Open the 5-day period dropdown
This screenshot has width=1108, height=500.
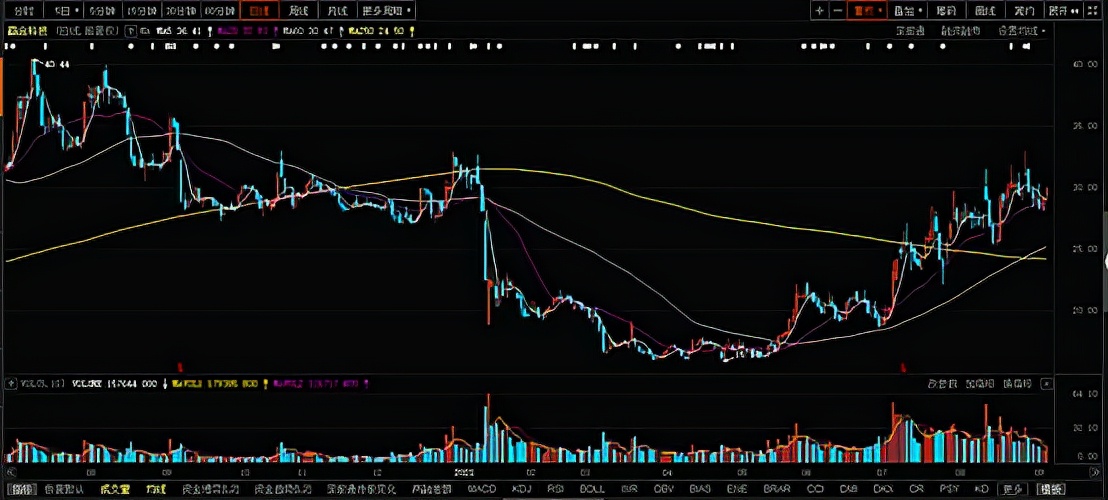(x=67, y=11)
